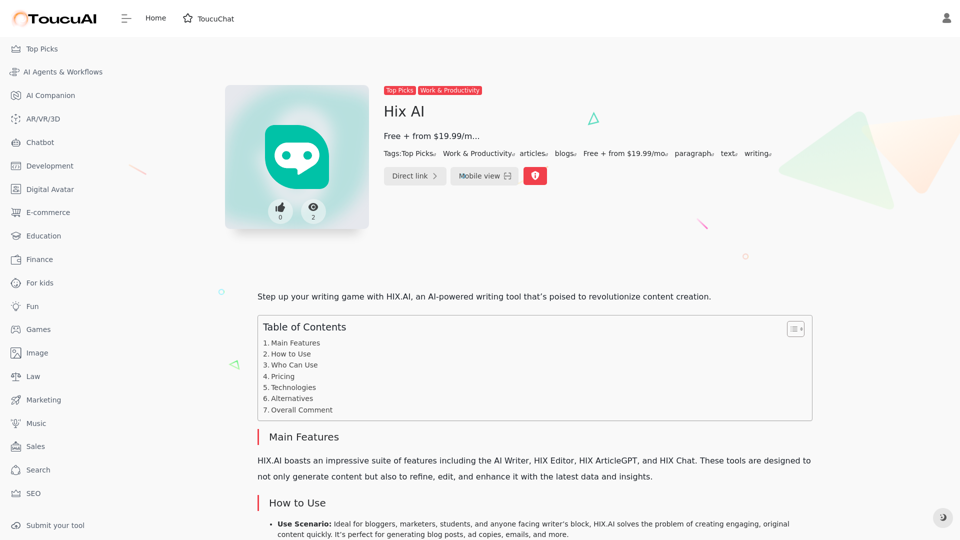Jump to How to Use in contents
Screen dimensions: 960x540
pyautogui.click(x=291, y=354)
